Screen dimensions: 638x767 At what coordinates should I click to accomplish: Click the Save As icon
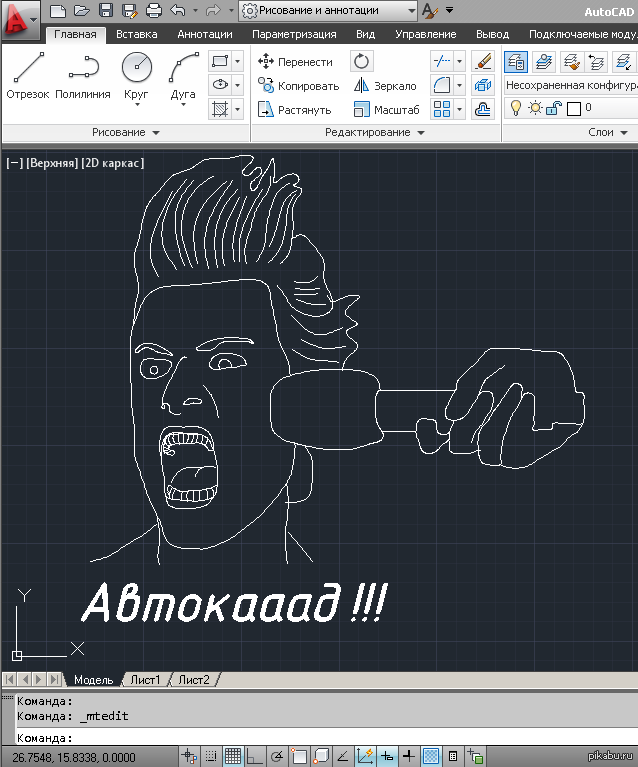pos(130,10)
